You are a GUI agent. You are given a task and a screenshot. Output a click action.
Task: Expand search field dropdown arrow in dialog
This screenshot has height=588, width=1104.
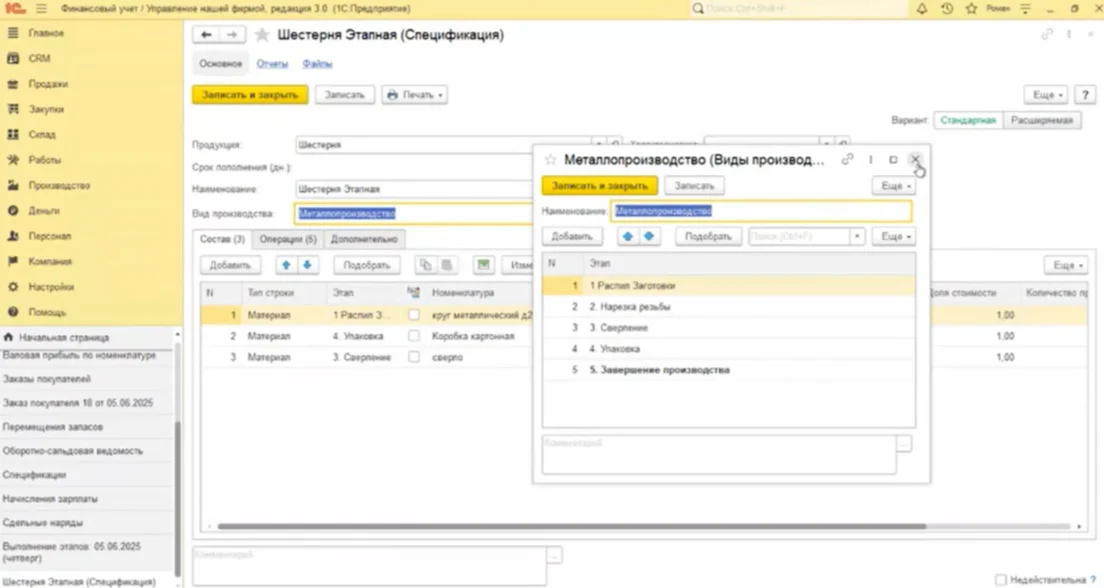[857, 237]
